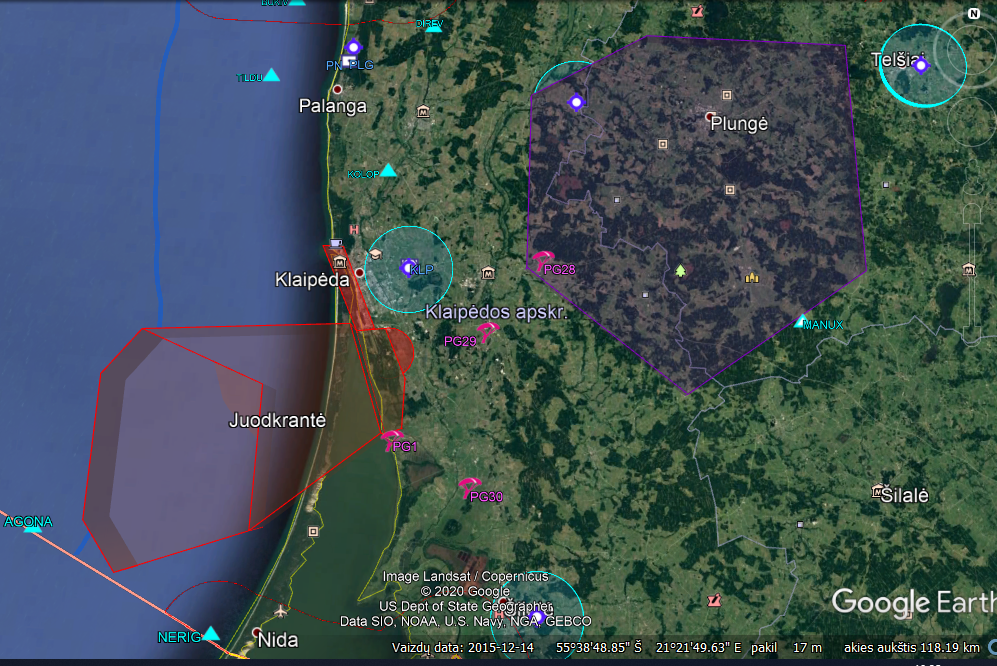The width and height of the screenshot is (997, 666).
Task: Click the square place icon southwest of Plungė
Action: pos(663,144)
